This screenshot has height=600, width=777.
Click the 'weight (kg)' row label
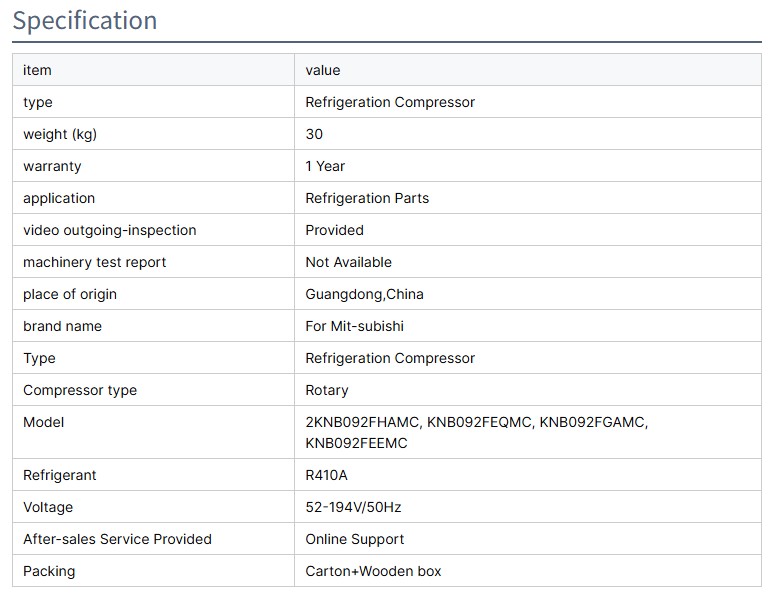(60, 134)
